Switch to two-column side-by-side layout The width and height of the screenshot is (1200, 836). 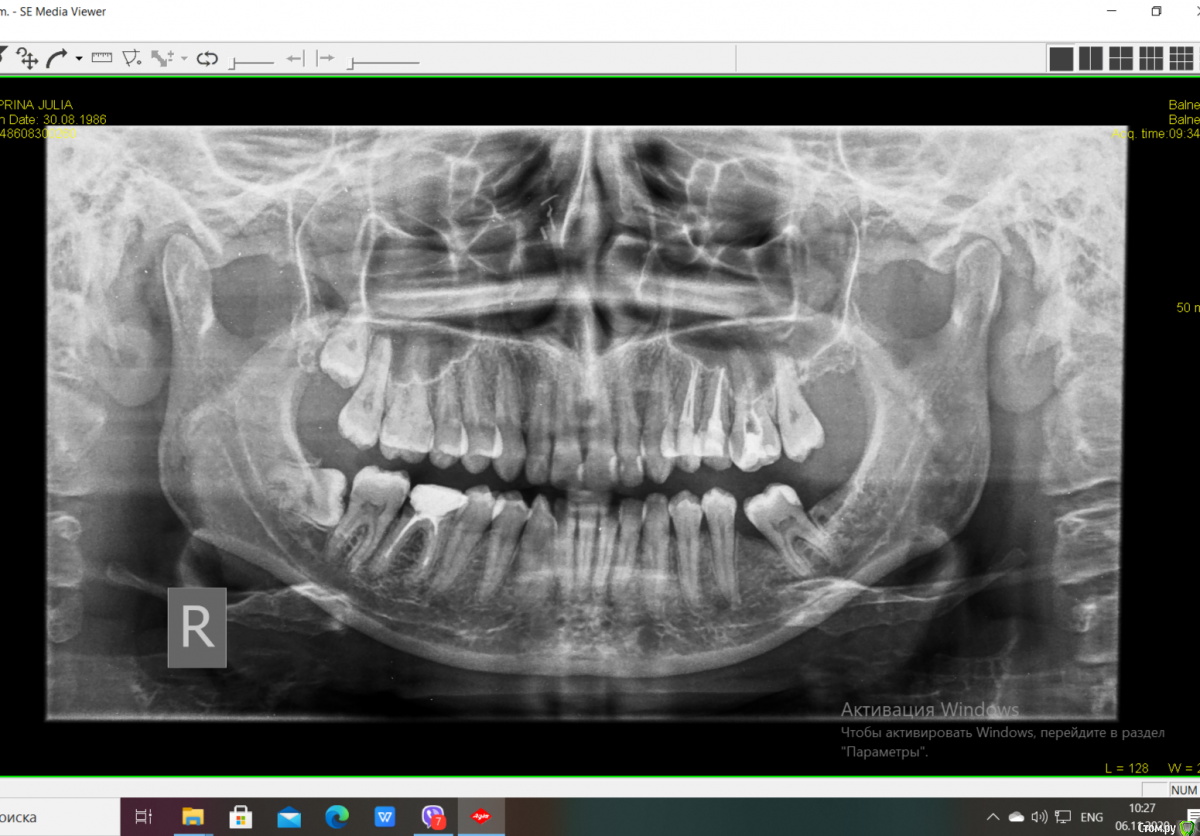1091,59
